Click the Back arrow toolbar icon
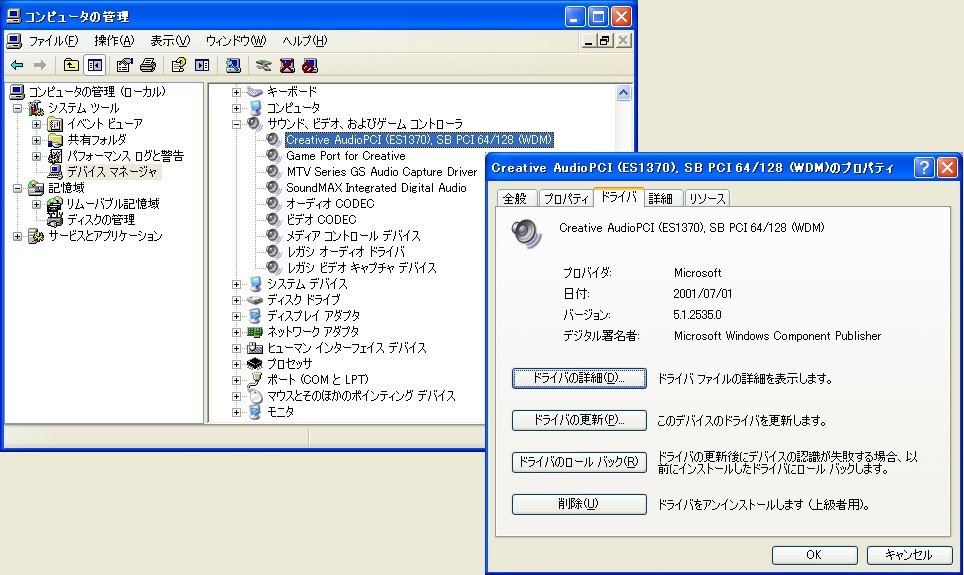 pos(17,65)
